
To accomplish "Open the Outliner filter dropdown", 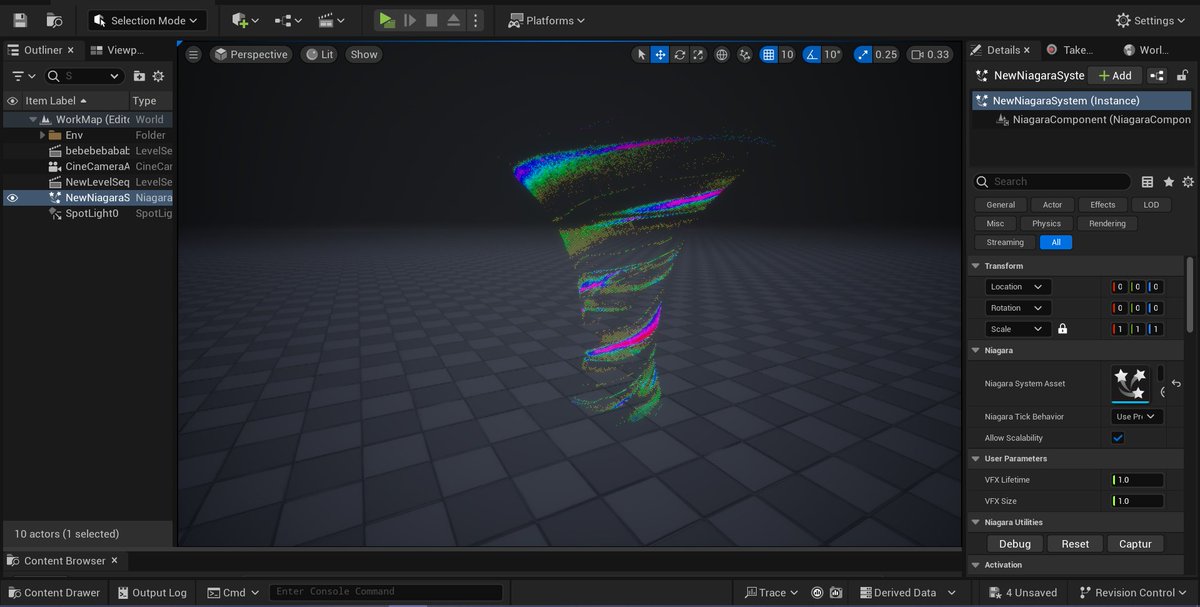I will tap(23, 76).
